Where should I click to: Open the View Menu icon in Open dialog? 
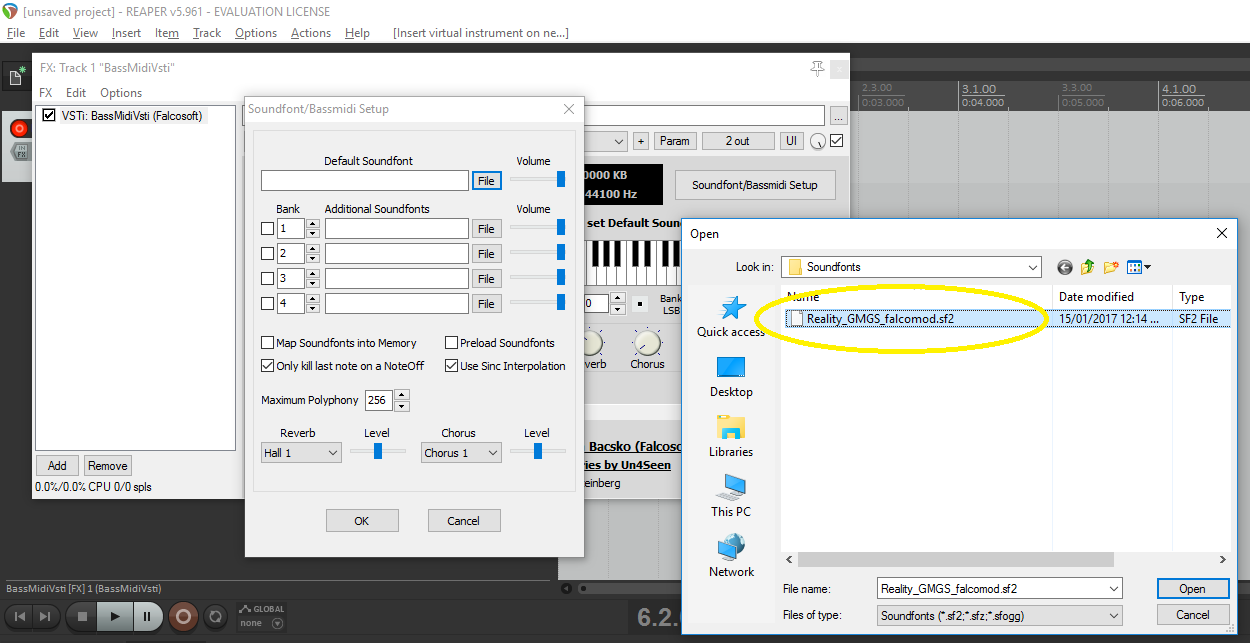point(1139,267)
